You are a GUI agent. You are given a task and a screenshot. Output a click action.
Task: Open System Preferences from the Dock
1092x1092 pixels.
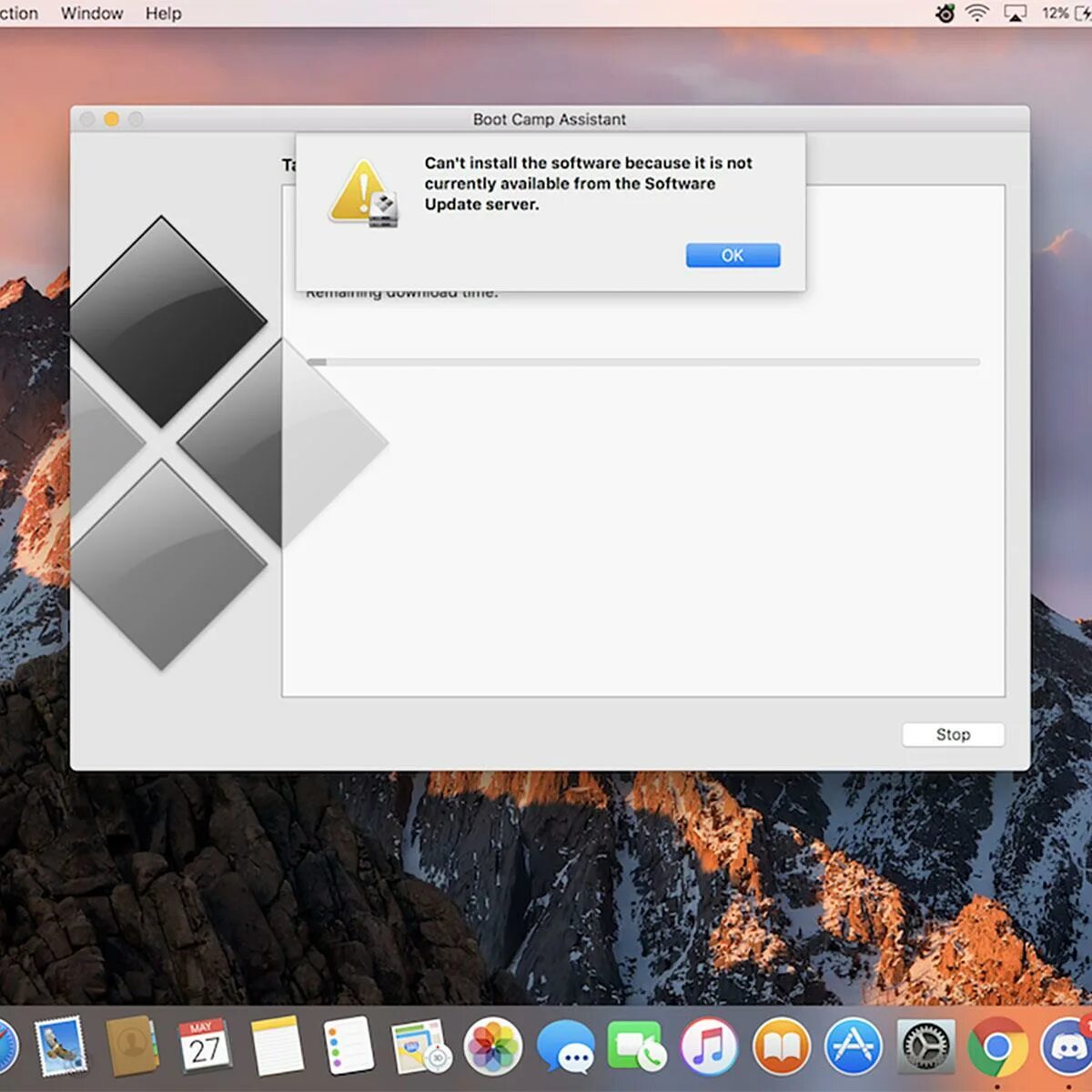click(x=926, y=1046)
